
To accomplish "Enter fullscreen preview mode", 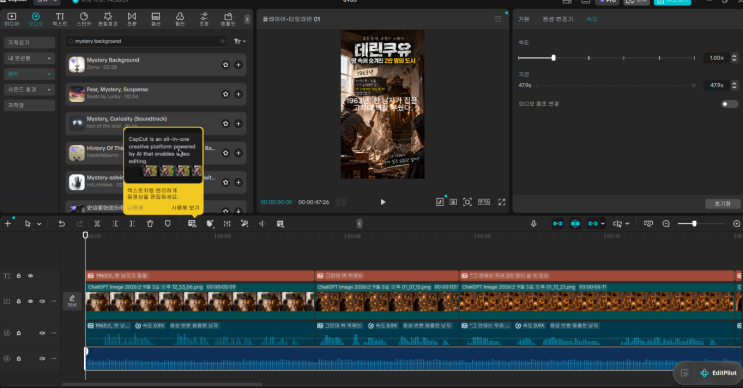I will (x=501, y=202).
